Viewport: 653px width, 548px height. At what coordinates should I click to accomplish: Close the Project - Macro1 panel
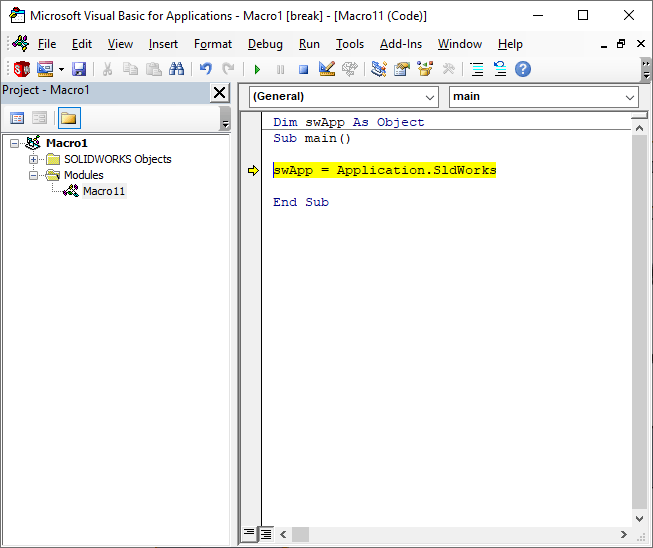(x=219, y=92)
